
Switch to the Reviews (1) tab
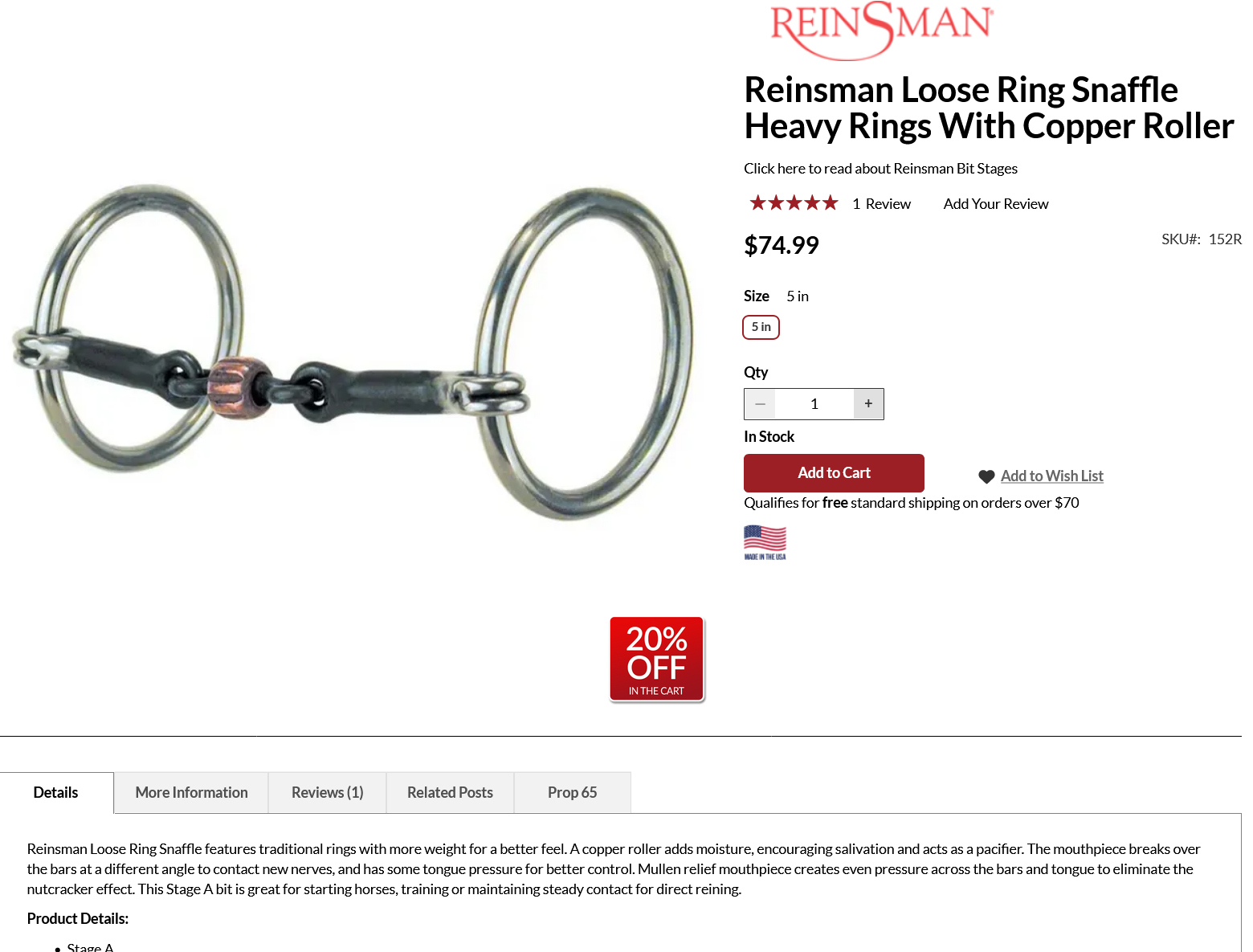pyautogui.click(x=327, y=793)
